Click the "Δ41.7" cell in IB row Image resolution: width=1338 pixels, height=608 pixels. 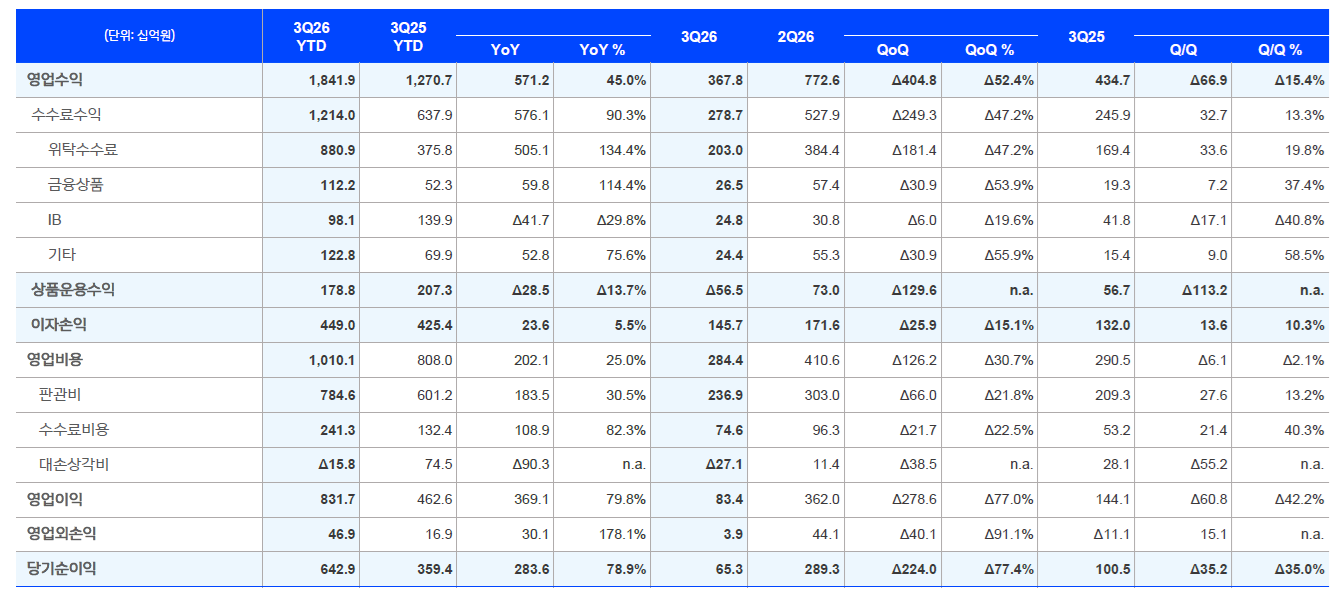click(530, 220)
